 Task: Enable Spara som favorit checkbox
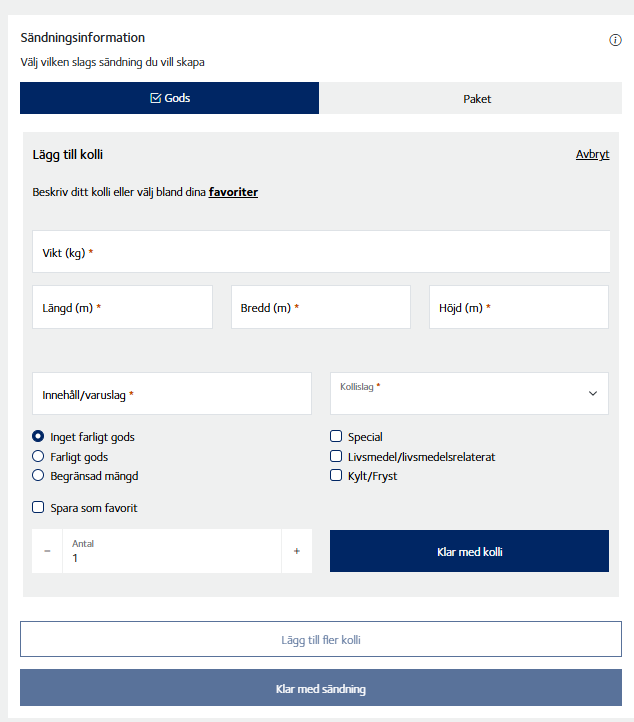pyautogui.click(x=38, y=508)
